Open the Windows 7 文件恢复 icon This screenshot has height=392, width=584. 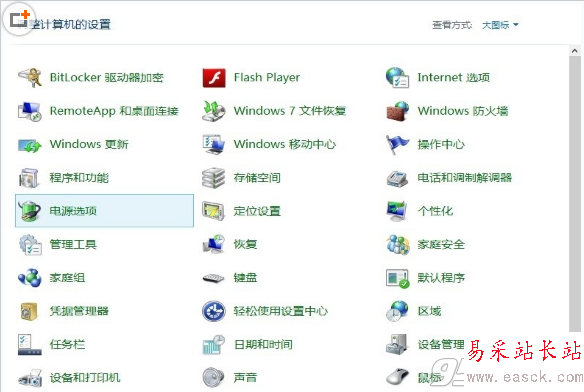pyautogui.click(x=214, y=111)
